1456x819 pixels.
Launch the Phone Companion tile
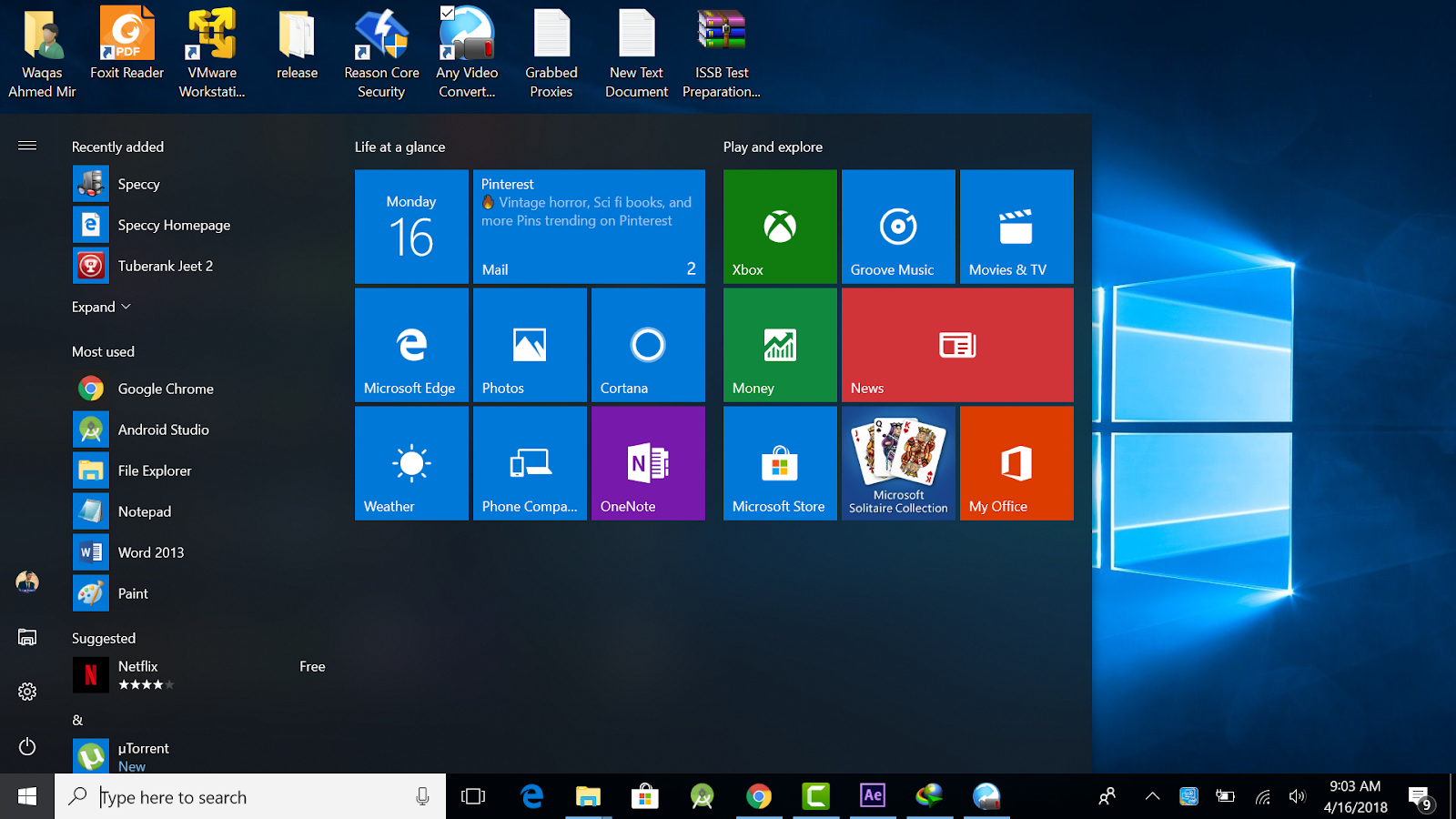click(530, 463)
